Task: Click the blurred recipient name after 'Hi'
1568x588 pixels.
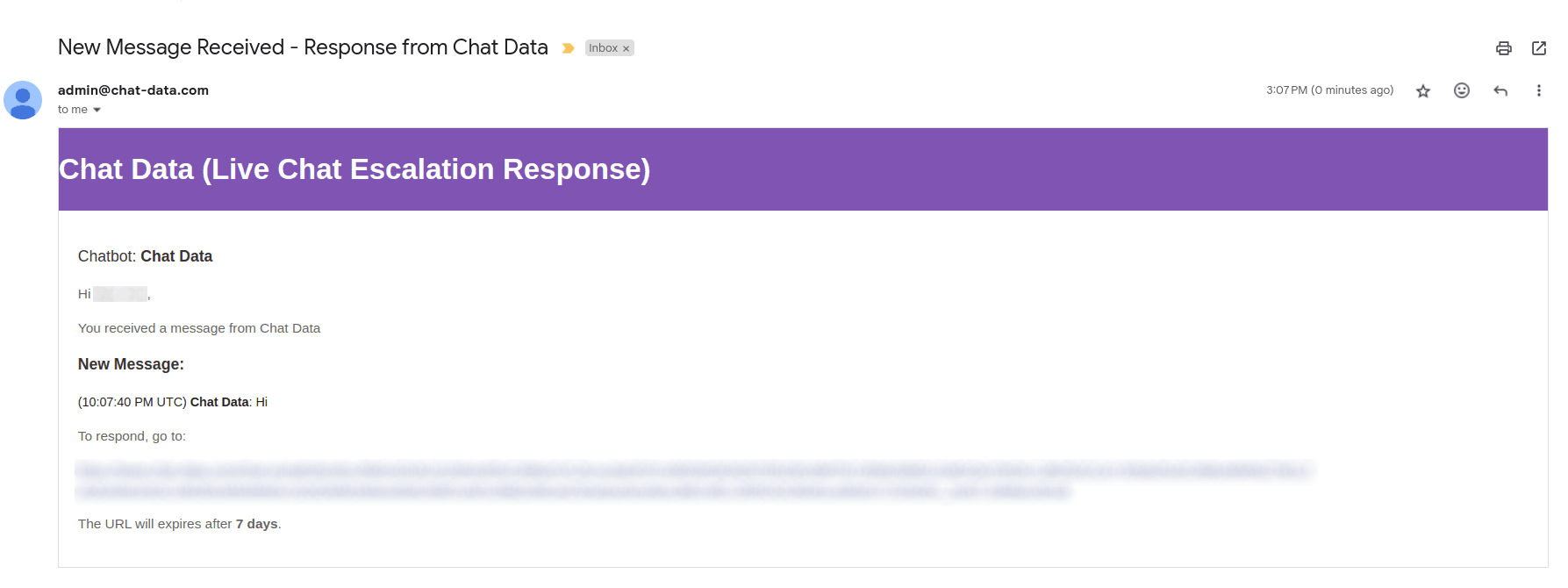Action: click(120, 294)
